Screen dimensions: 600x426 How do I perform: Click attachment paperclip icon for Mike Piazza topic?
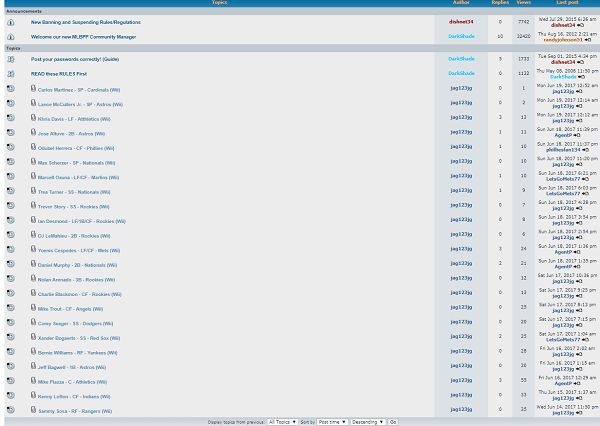[33, 380]
